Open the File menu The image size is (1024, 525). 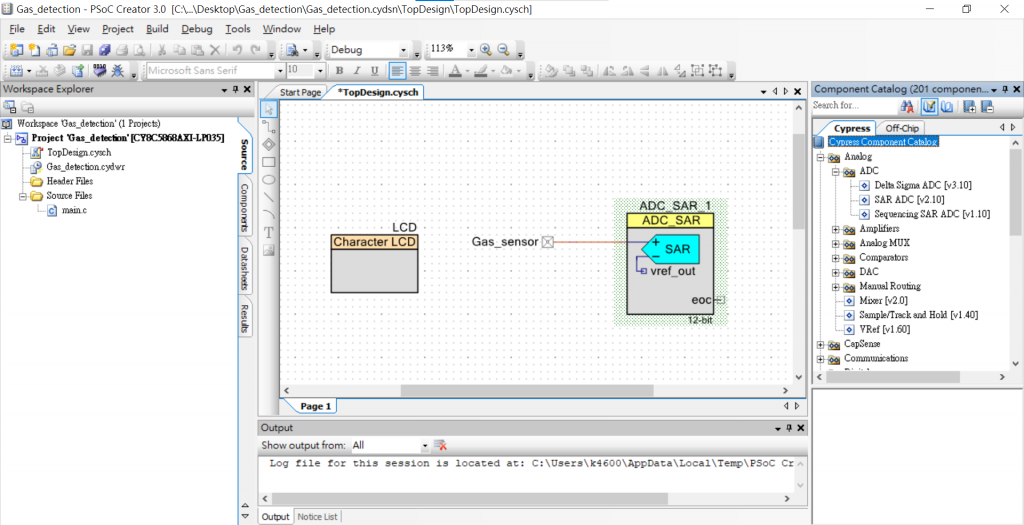(x=16, y=29)
